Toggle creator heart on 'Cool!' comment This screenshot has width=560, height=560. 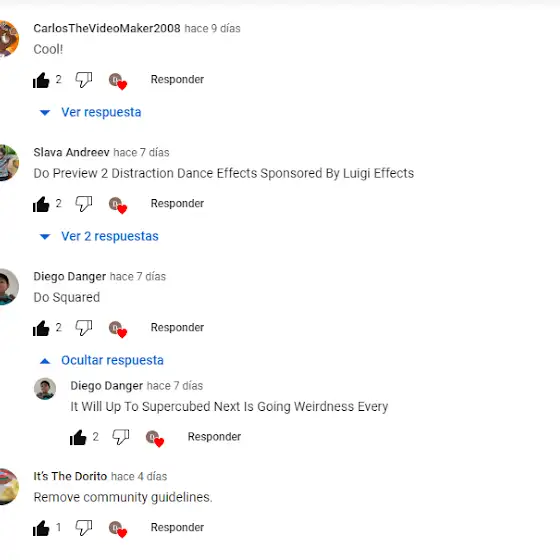click(118, 81)
